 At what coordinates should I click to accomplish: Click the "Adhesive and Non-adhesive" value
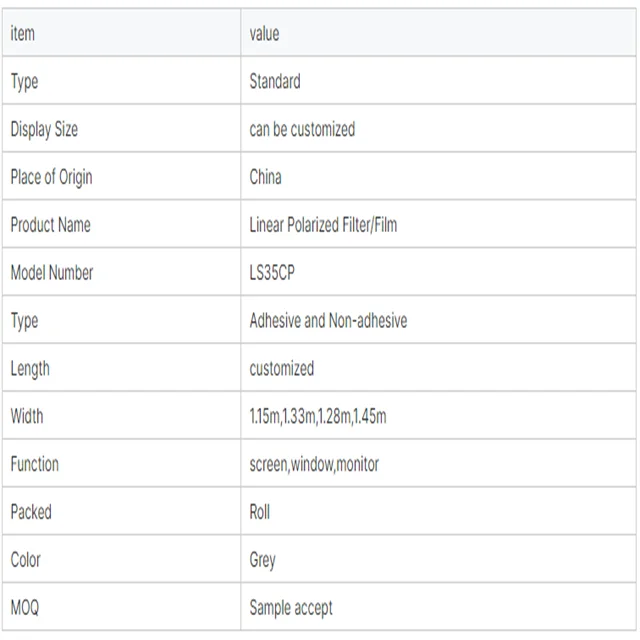click(x=328, y=321)
